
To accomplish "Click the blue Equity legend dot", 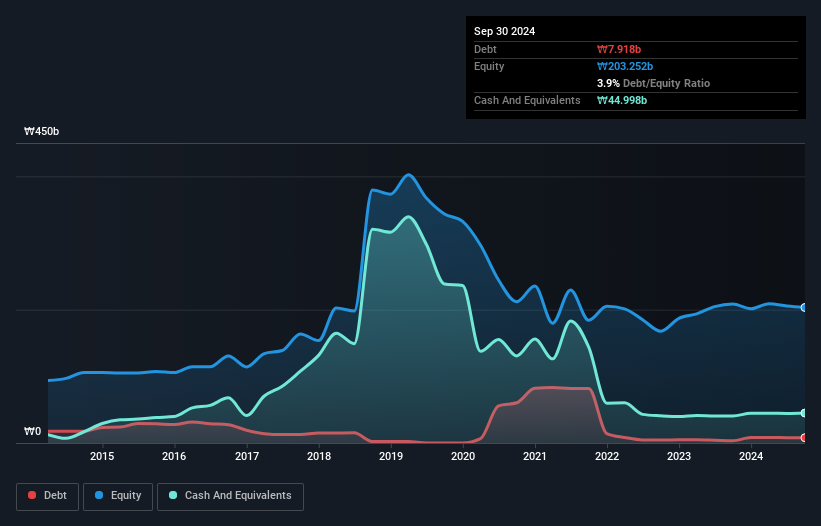I will pos(99,495).
